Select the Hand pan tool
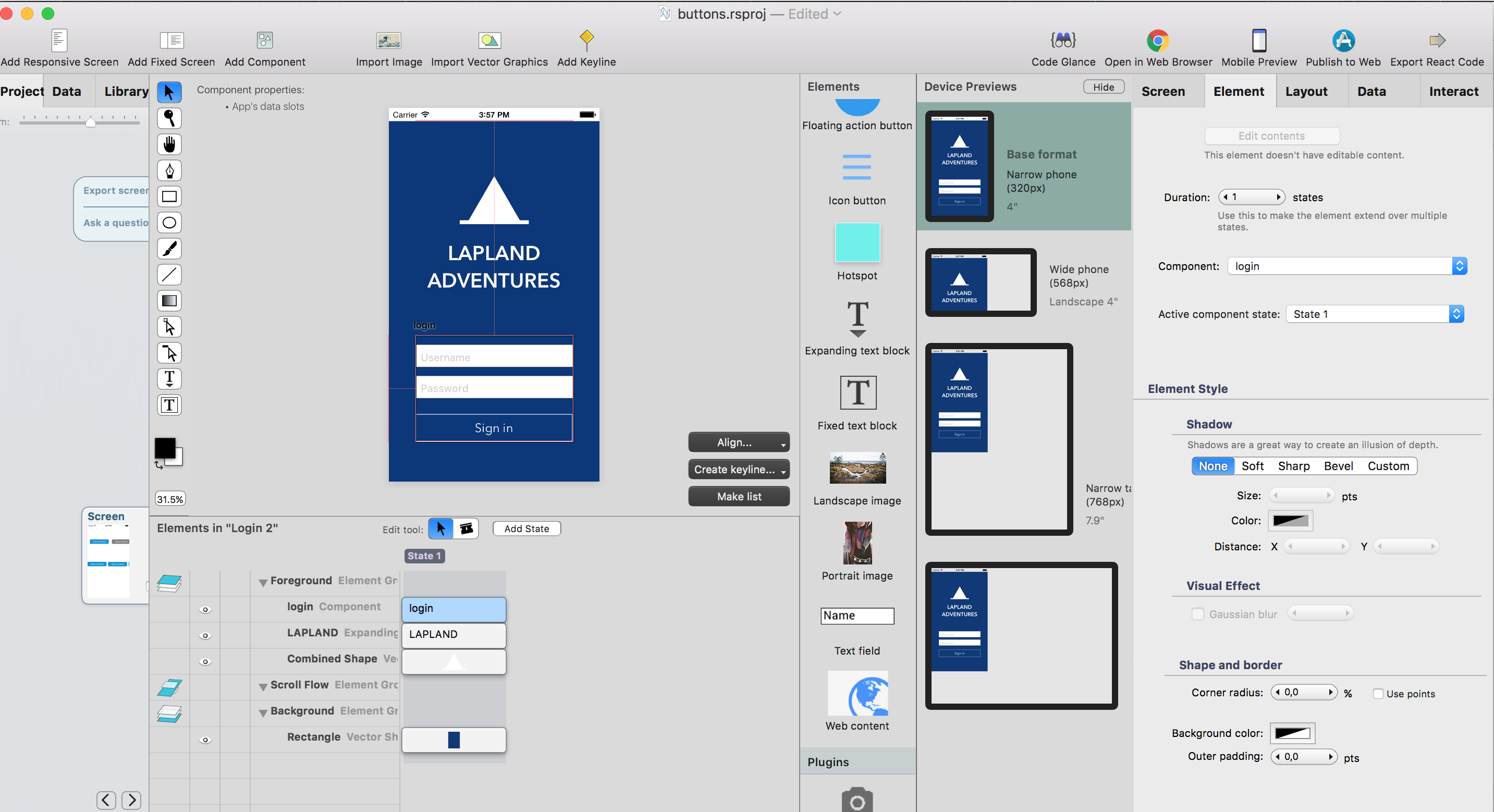The width and height of the screenshot is (1494, 812). coord(169,144)
